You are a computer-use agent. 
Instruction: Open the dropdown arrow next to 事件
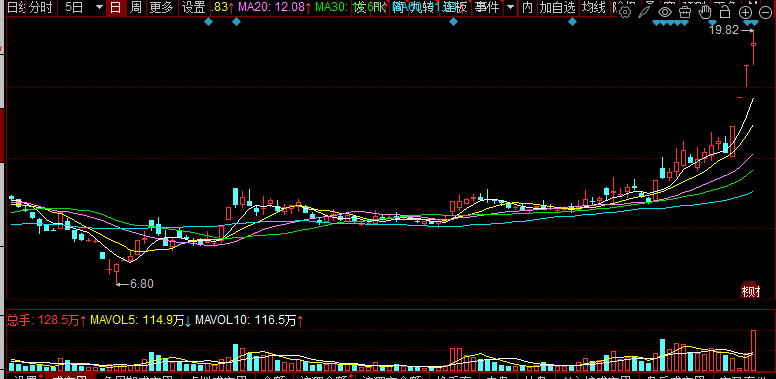511,7
